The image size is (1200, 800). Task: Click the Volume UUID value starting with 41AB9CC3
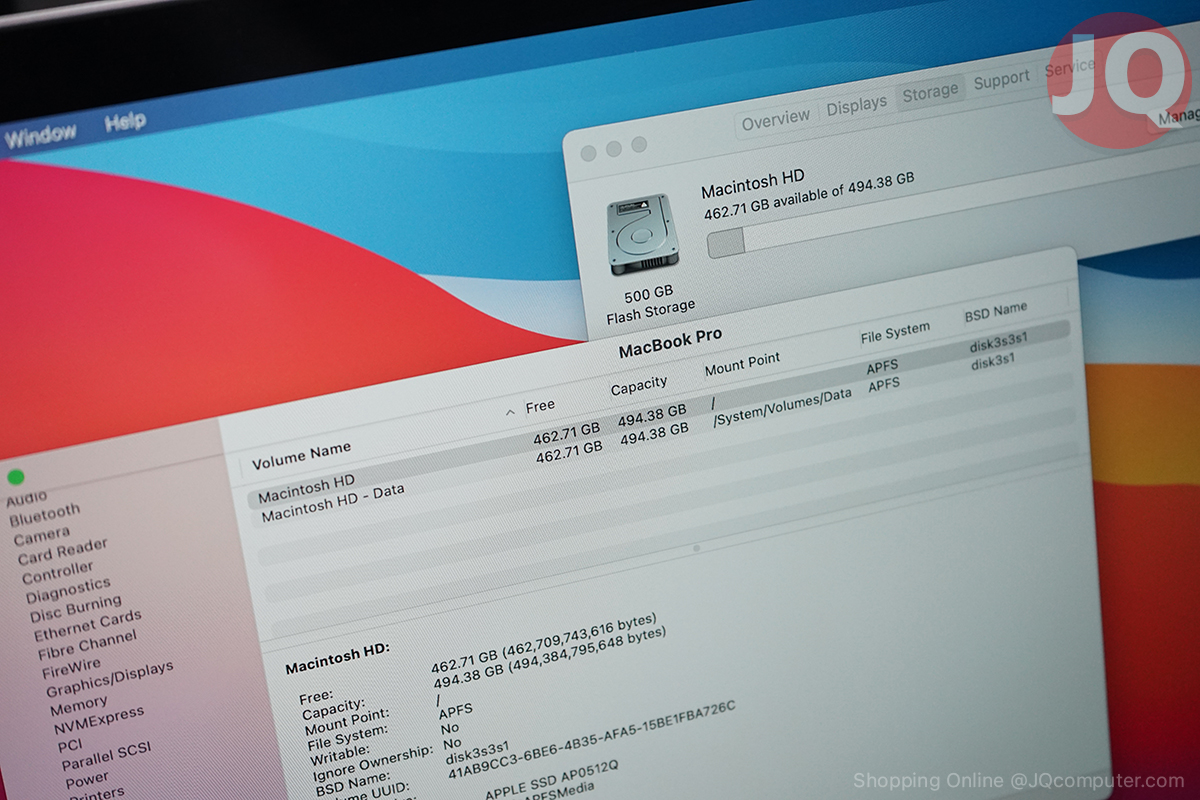(591, 740)
